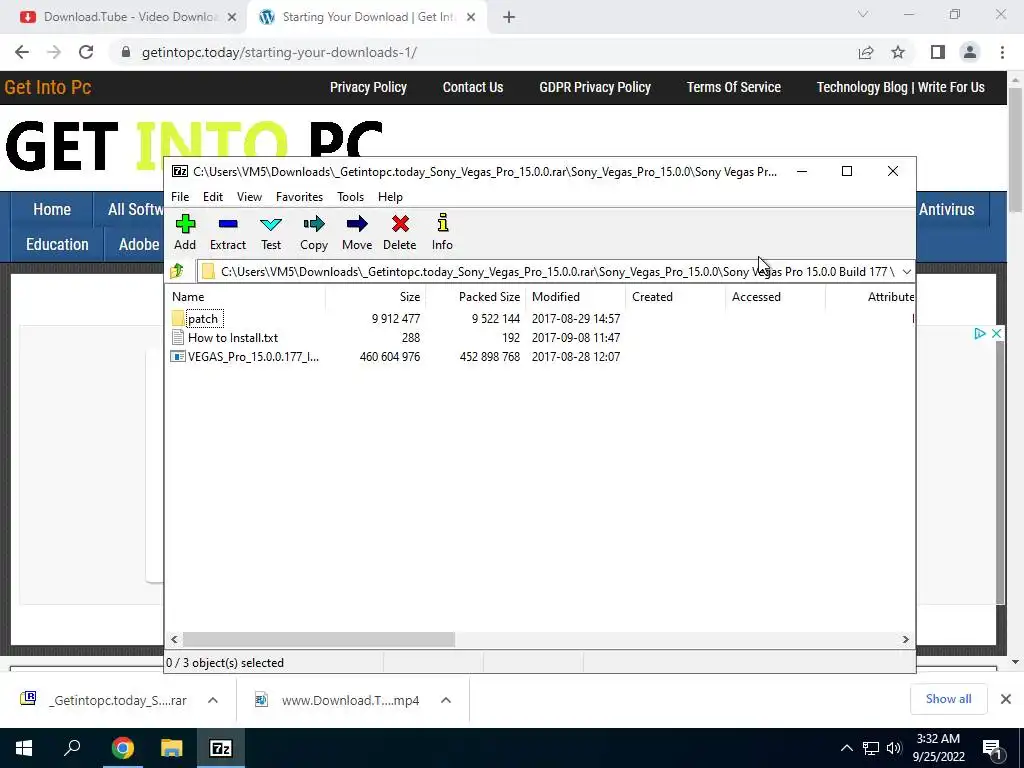Screen dimensions: 1024x768
Task: Click the Add toolbar icon in 7-Zip
Action: point(185,232)
